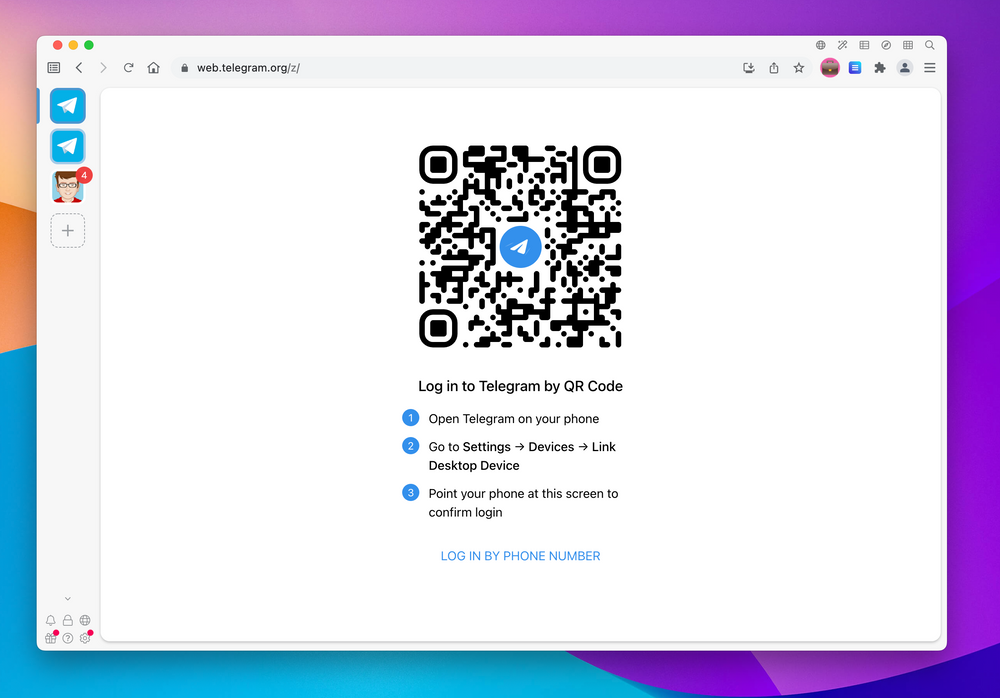Open the notifications bell icon at bottom left
This screenshot has width=1000, height=698.
(x=51, y=620)
